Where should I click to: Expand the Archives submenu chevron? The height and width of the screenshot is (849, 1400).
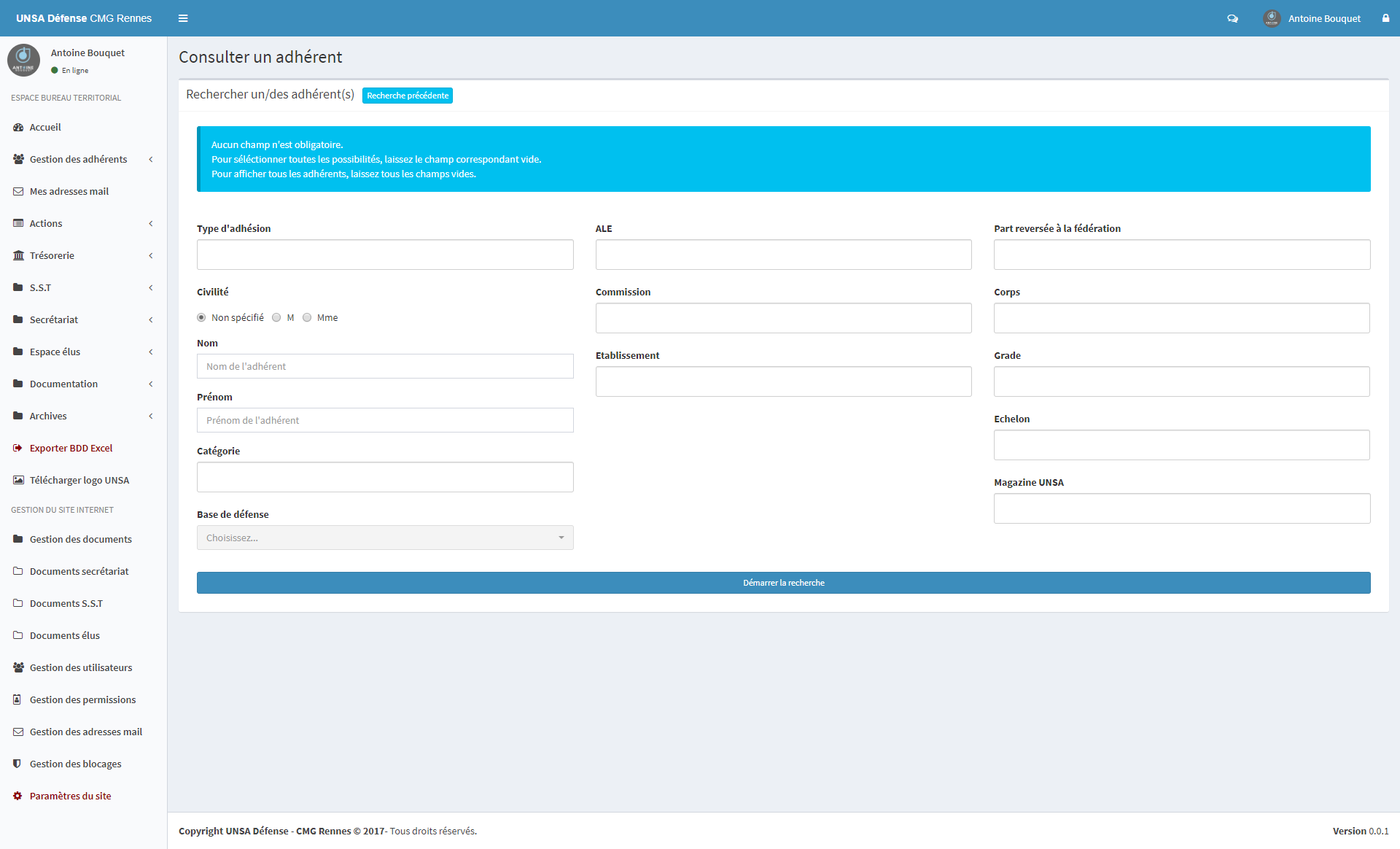(x=151, y=416)
